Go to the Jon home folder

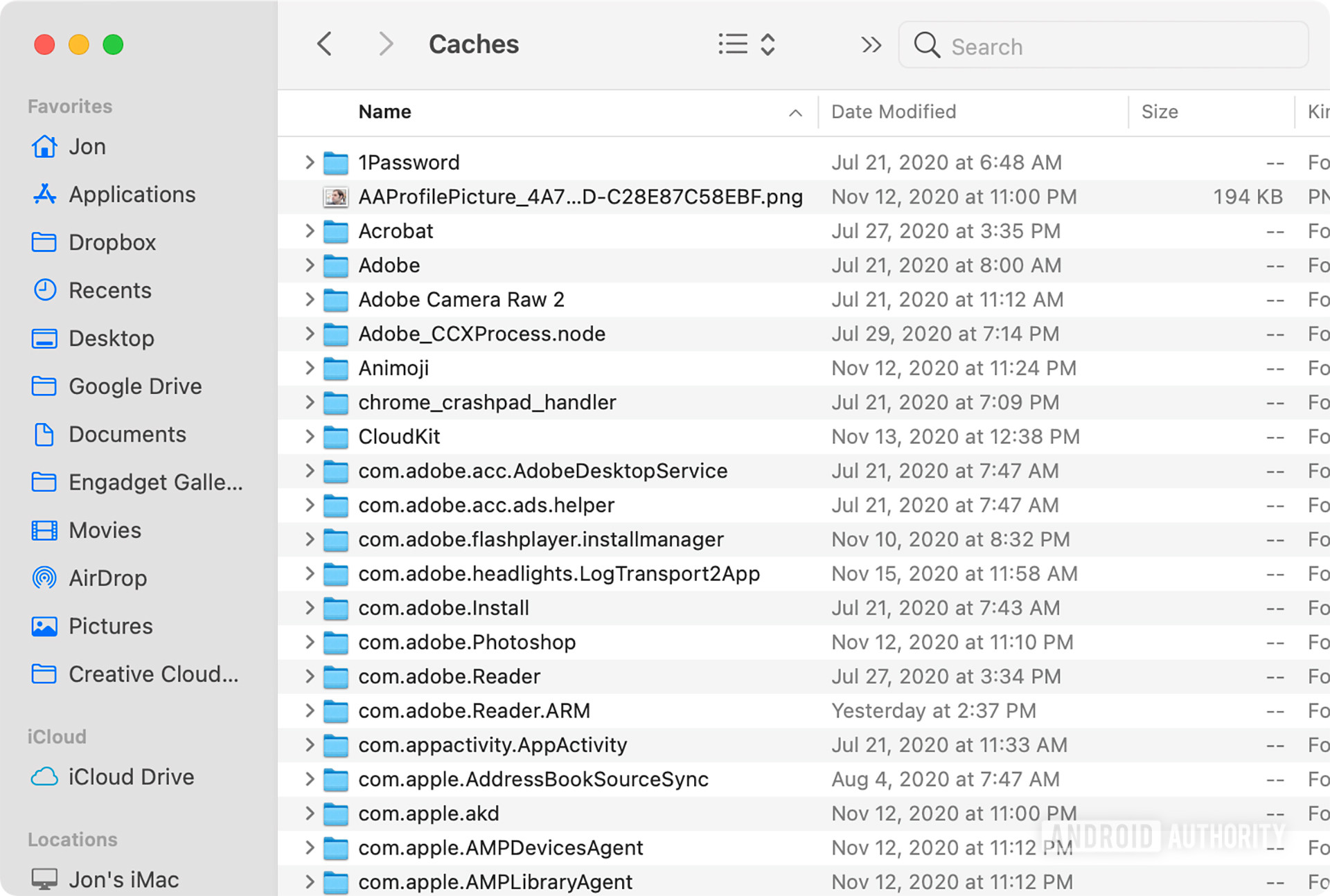[87, 147]
